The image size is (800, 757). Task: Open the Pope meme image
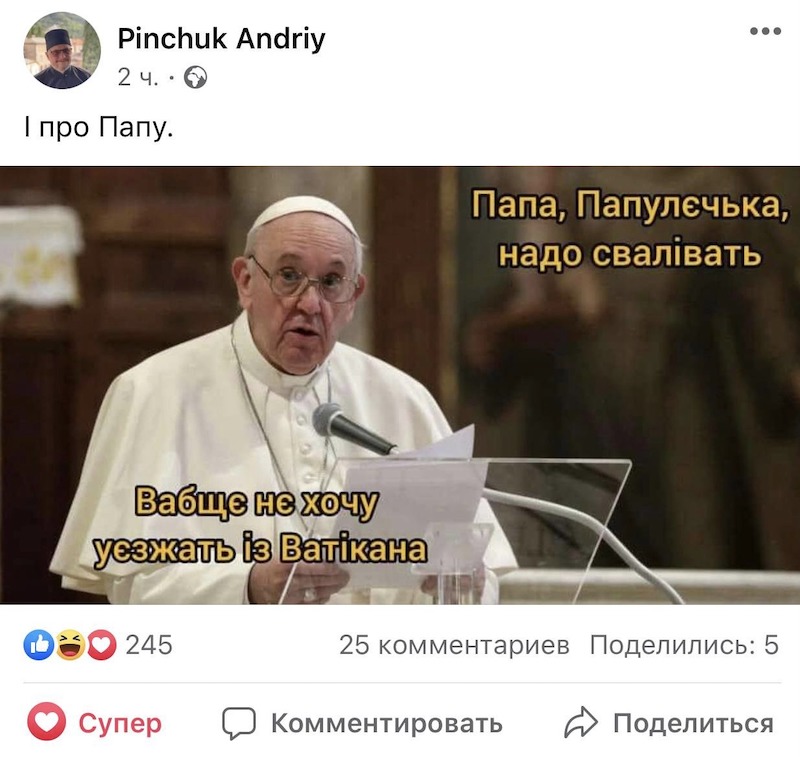(400, 385)
